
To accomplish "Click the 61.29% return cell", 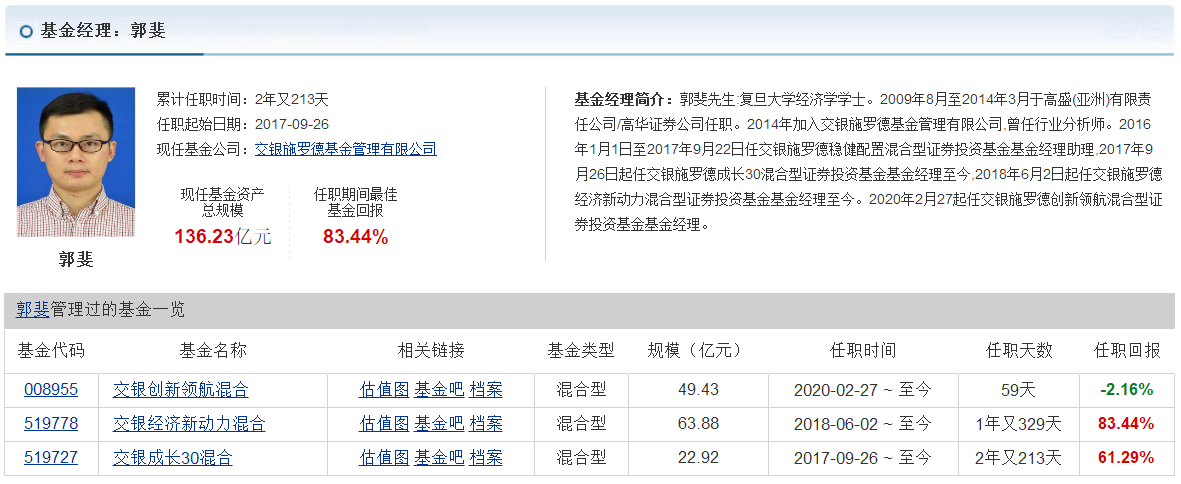I will coord(1127,458).
